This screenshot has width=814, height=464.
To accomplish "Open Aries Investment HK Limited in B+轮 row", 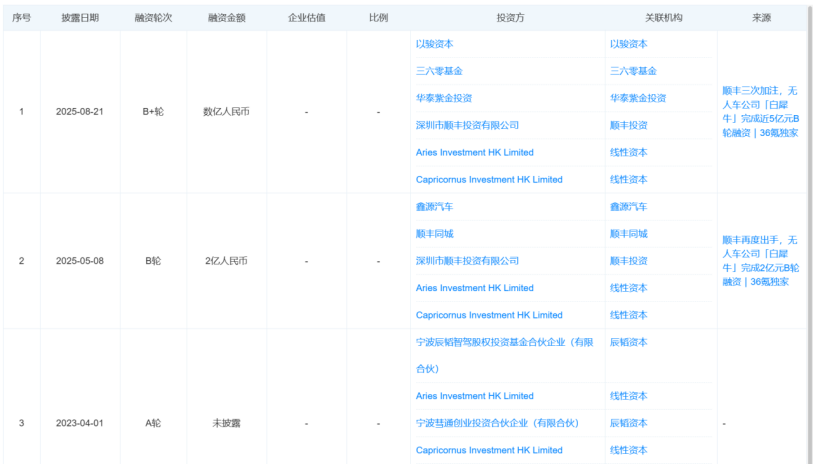I will (474, 152).
